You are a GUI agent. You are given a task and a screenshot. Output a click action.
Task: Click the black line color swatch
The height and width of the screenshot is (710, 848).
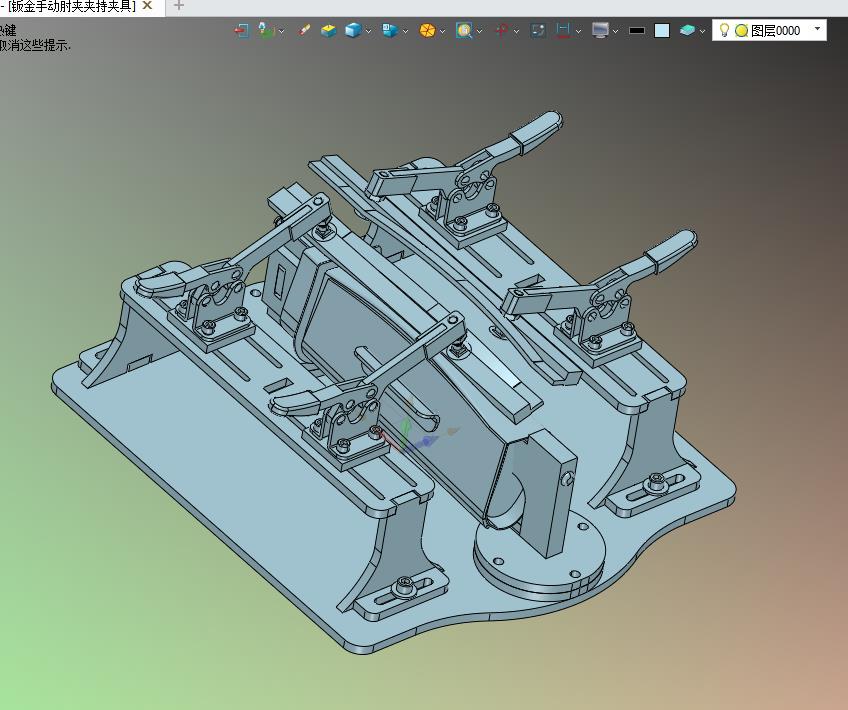(637, 31)
